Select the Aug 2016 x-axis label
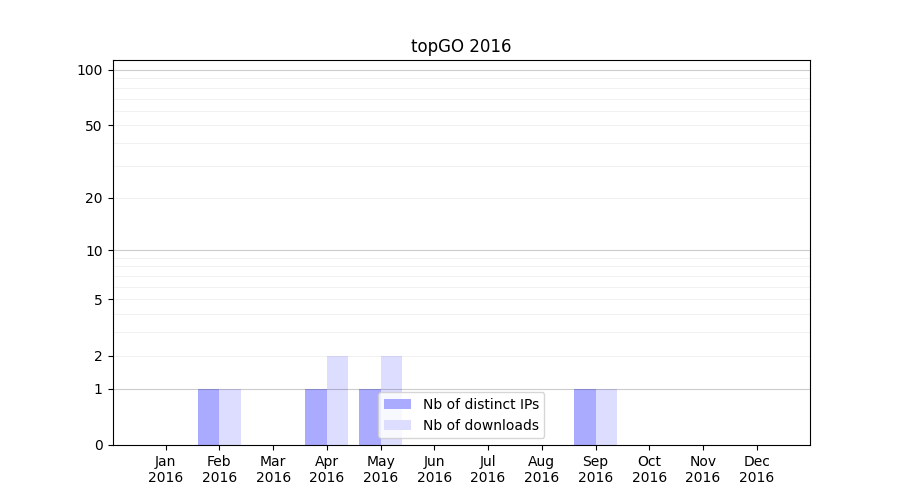900x500 pixels. [541, 469]
